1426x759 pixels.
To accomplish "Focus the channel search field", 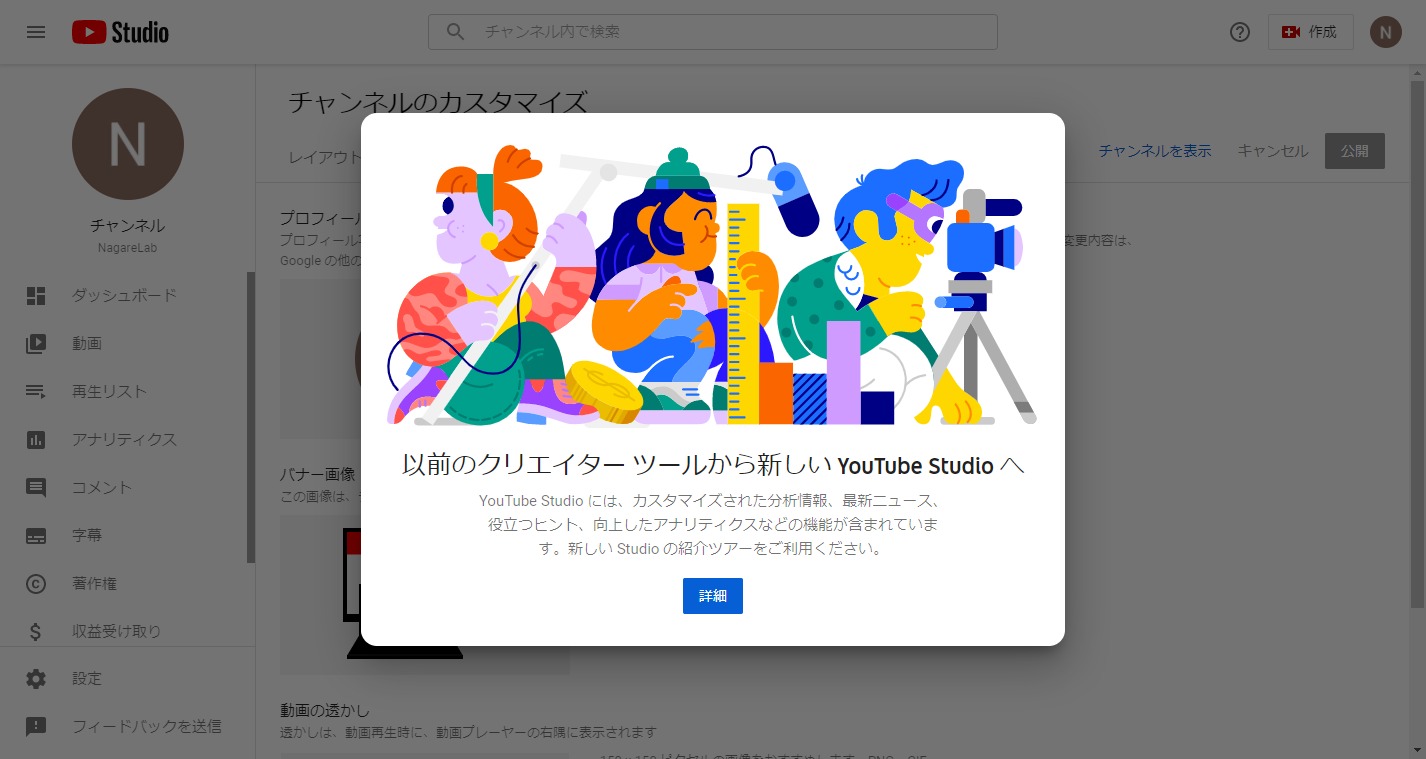I will [712, 32].
